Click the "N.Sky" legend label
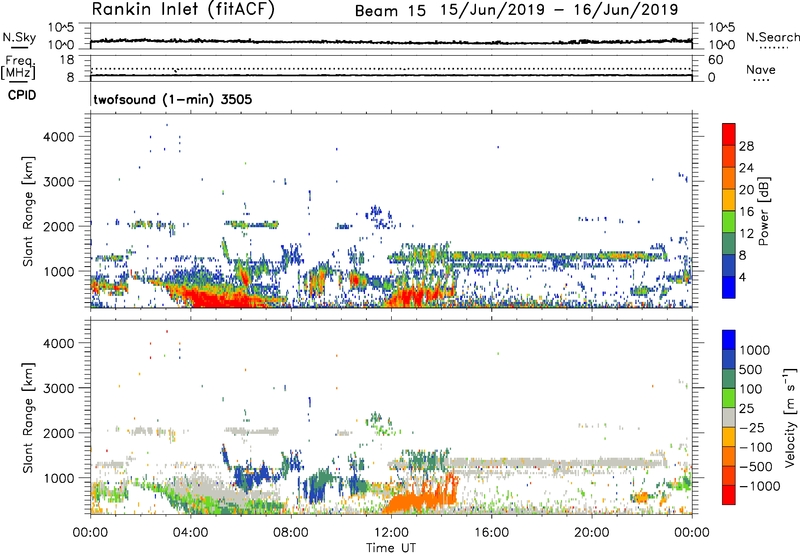The image size is (800, 554). pyautogui.click(x=19, y=37)
